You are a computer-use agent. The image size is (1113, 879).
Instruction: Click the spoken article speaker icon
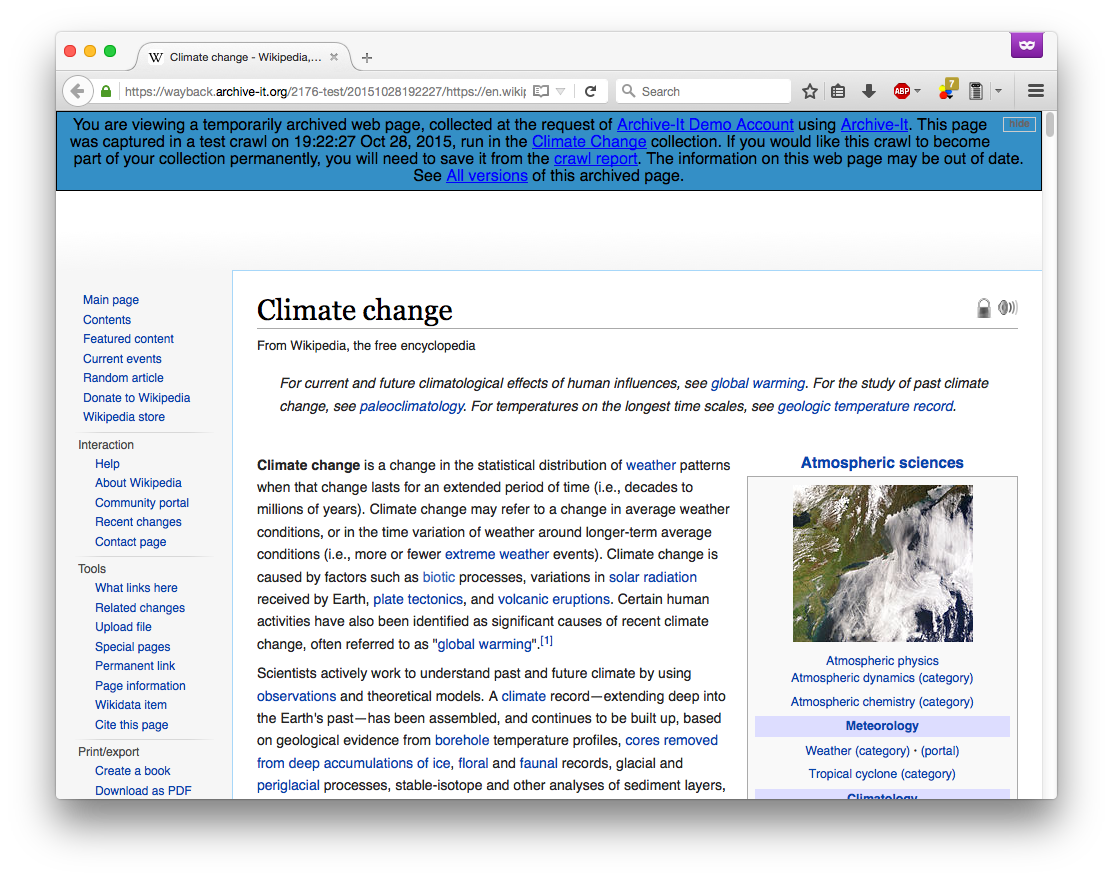coord(1008,308)
